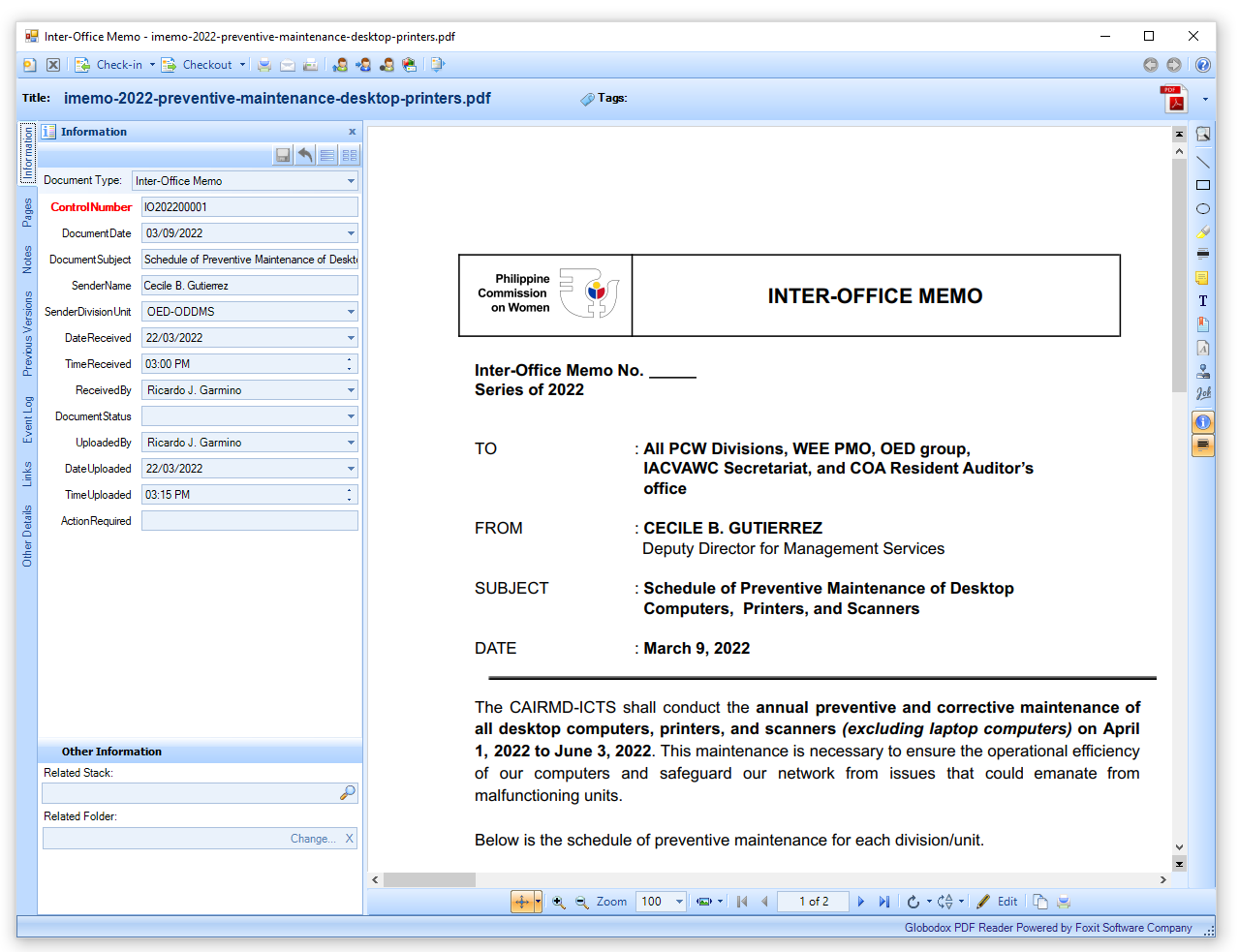Click the ActionRequired input field
Viewport: 1239px width, 952px height.
pyautogui.click(x=250, y=521)
